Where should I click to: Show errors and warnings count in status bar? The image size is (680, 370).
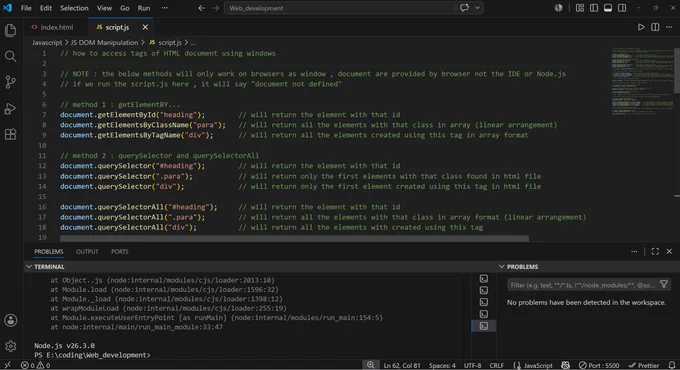(x=36, y=365)
